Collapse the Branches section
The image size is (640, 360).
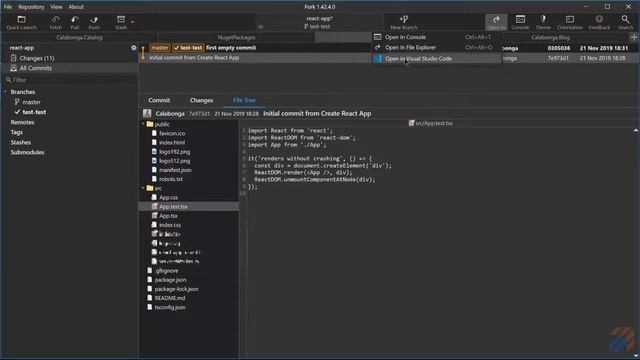[x=5, y=92]
